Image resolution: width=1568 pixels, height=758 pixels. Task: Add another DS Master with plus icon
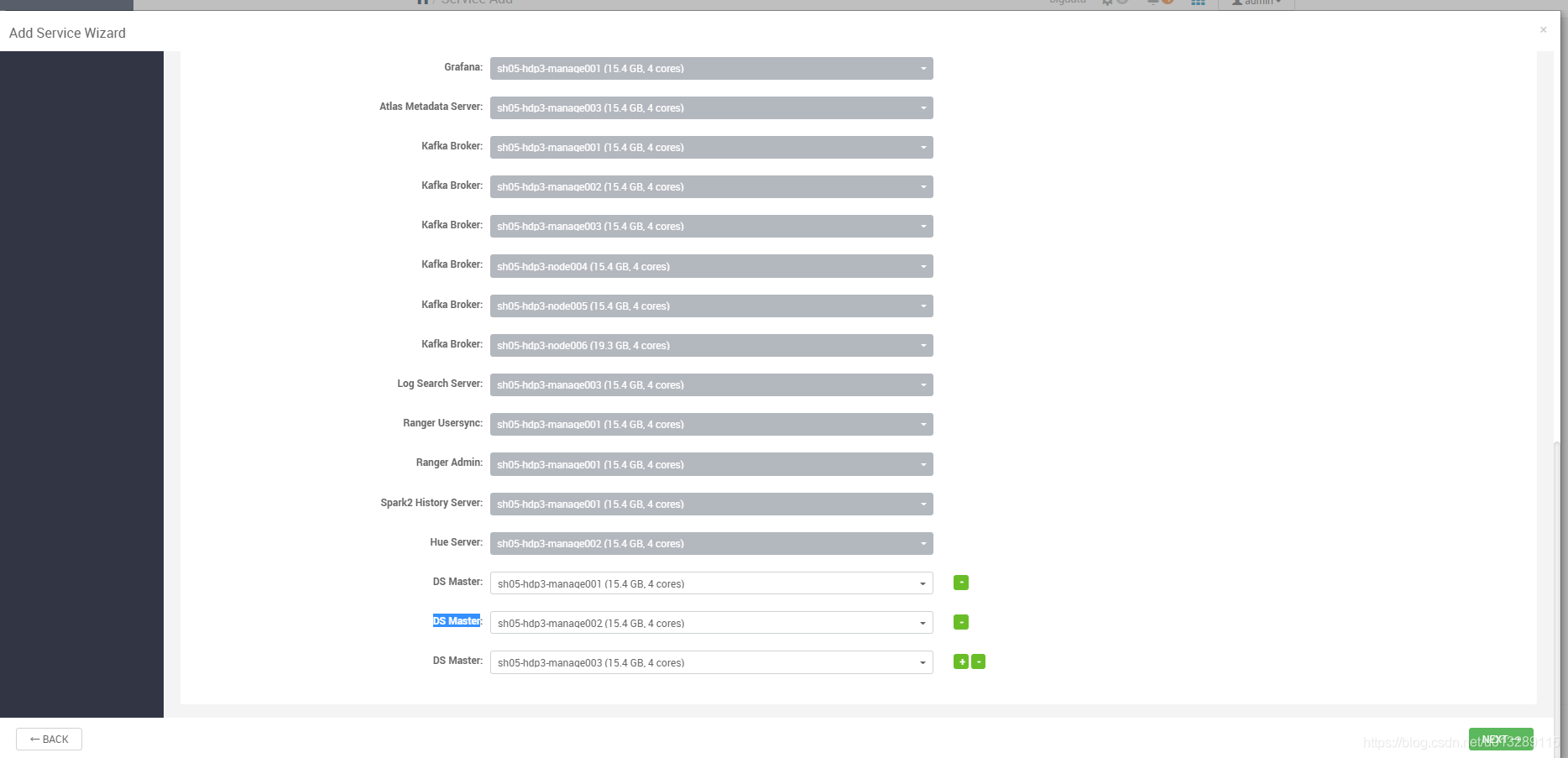click(x=961, y=661)
